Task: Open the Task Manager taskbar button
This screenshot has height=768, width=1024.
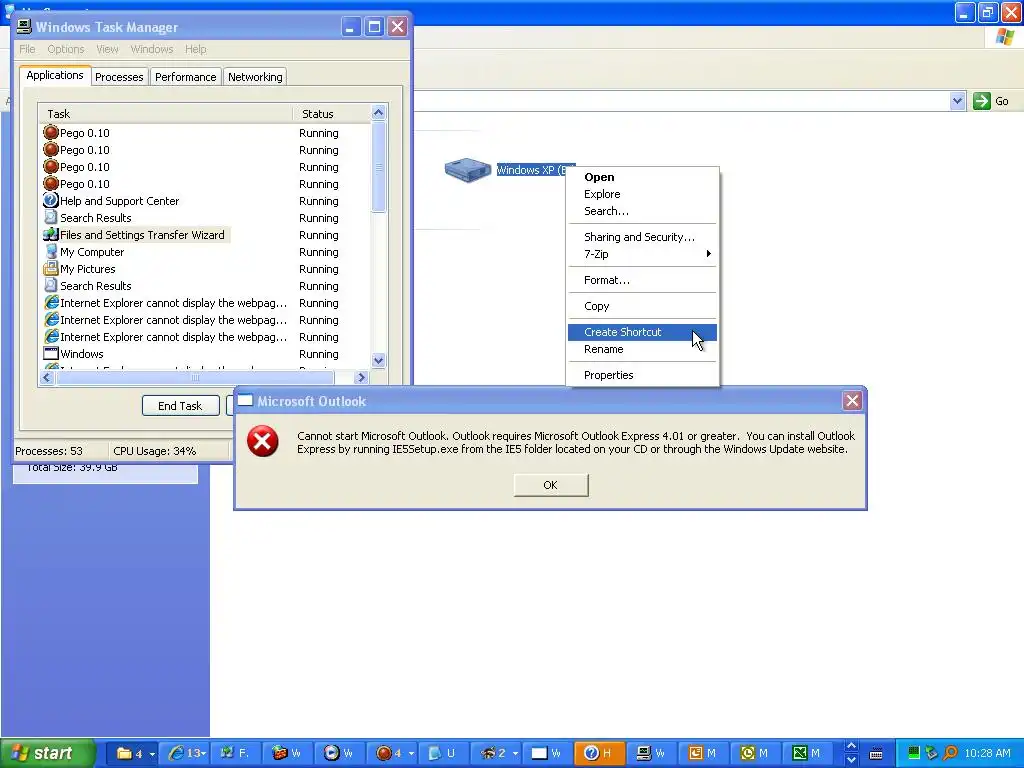Action: 651,753
